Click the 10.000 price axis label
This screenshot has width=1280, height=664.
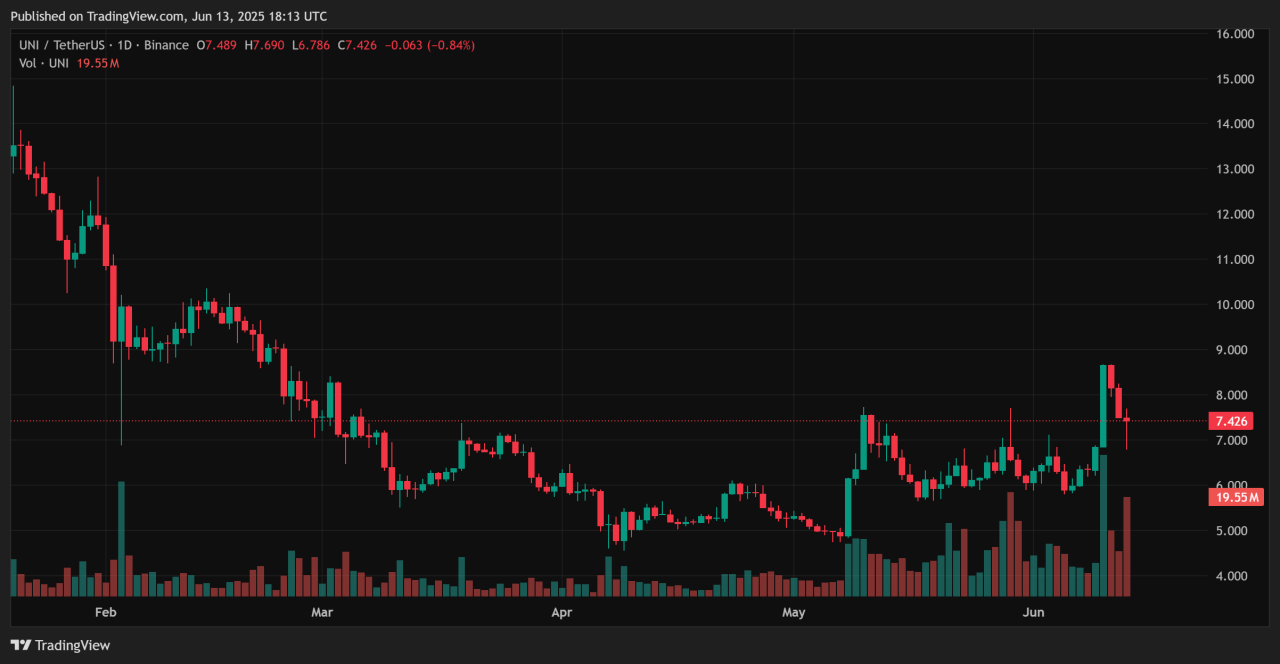coord(1235,305)
